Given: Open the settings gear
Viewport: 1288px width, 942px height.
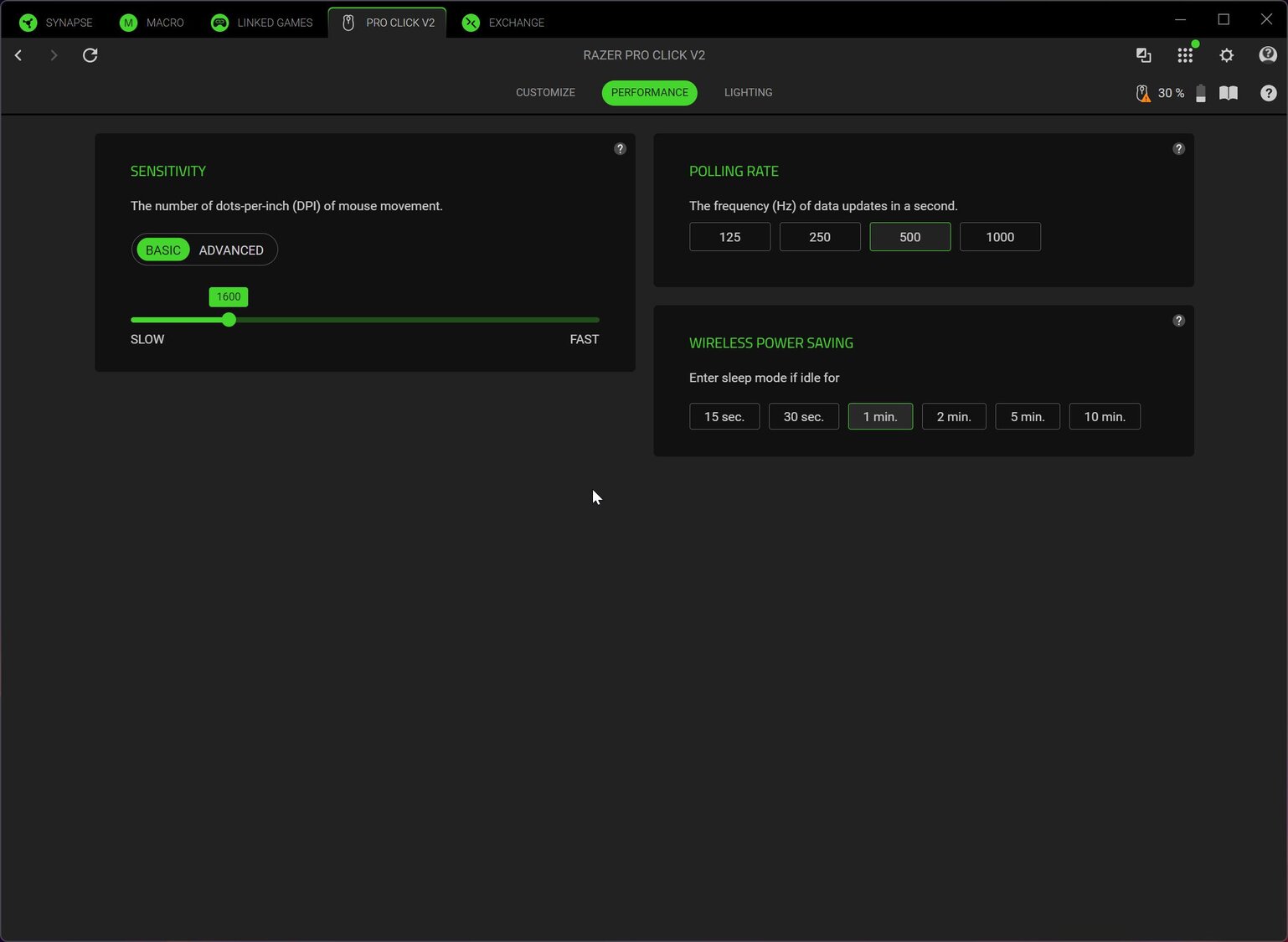Looking at the screenshot, I should [x=1227, y=55].
